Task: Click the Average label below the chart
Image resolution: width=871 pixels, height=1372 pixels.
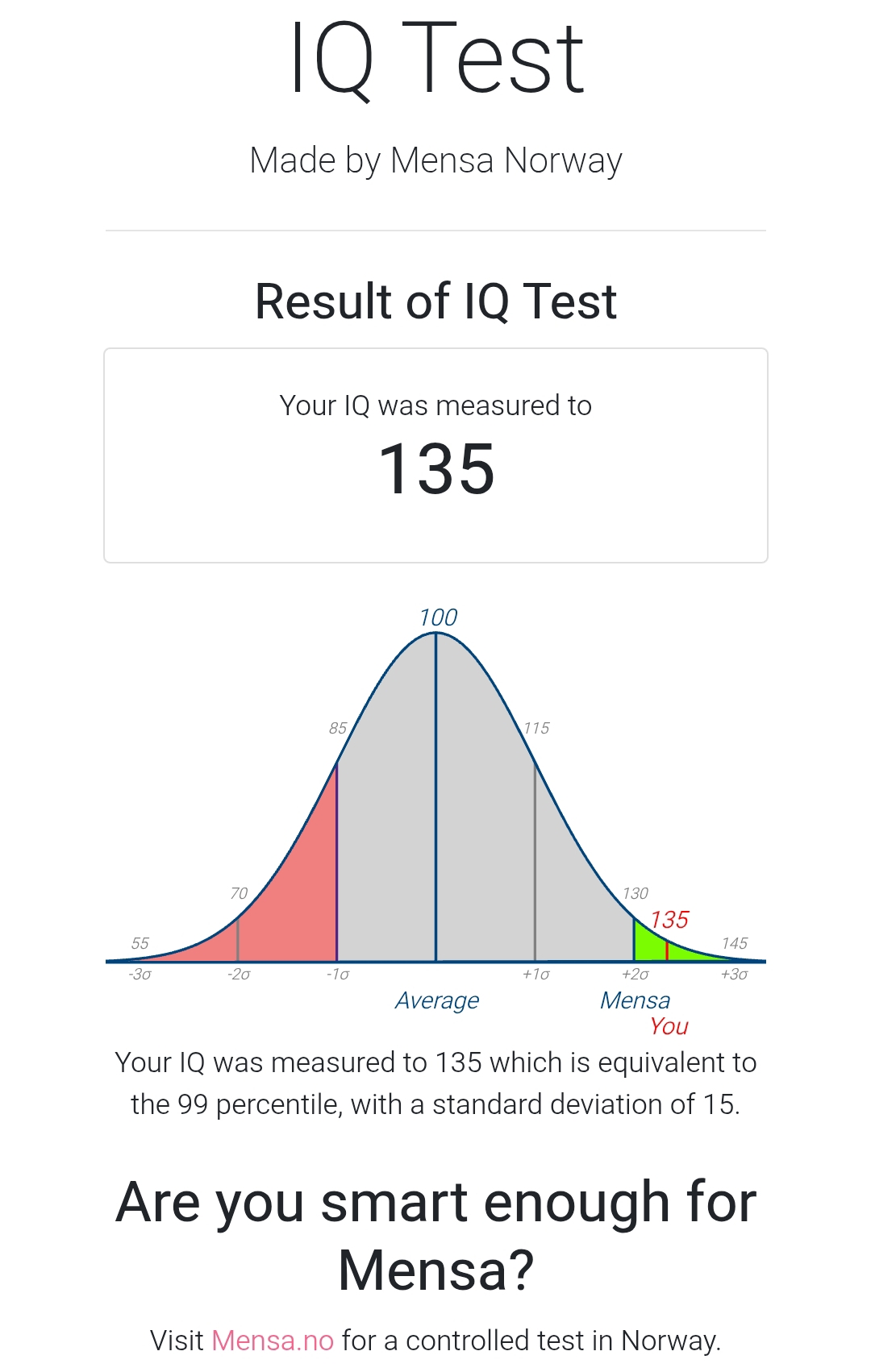Action: (x=437, y=1001)
